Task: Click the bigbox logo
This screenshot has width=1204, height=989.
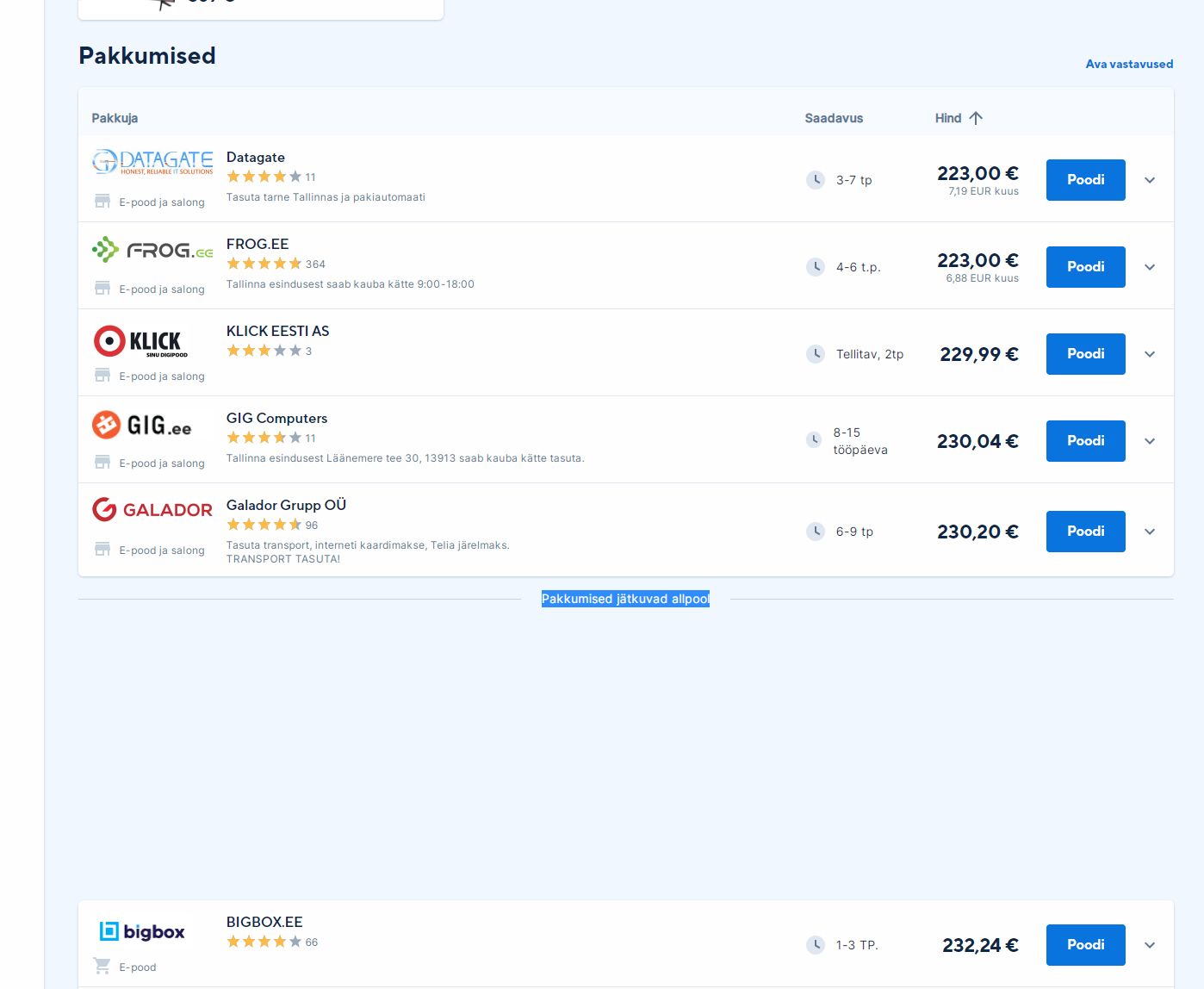Action: (142, 931)
